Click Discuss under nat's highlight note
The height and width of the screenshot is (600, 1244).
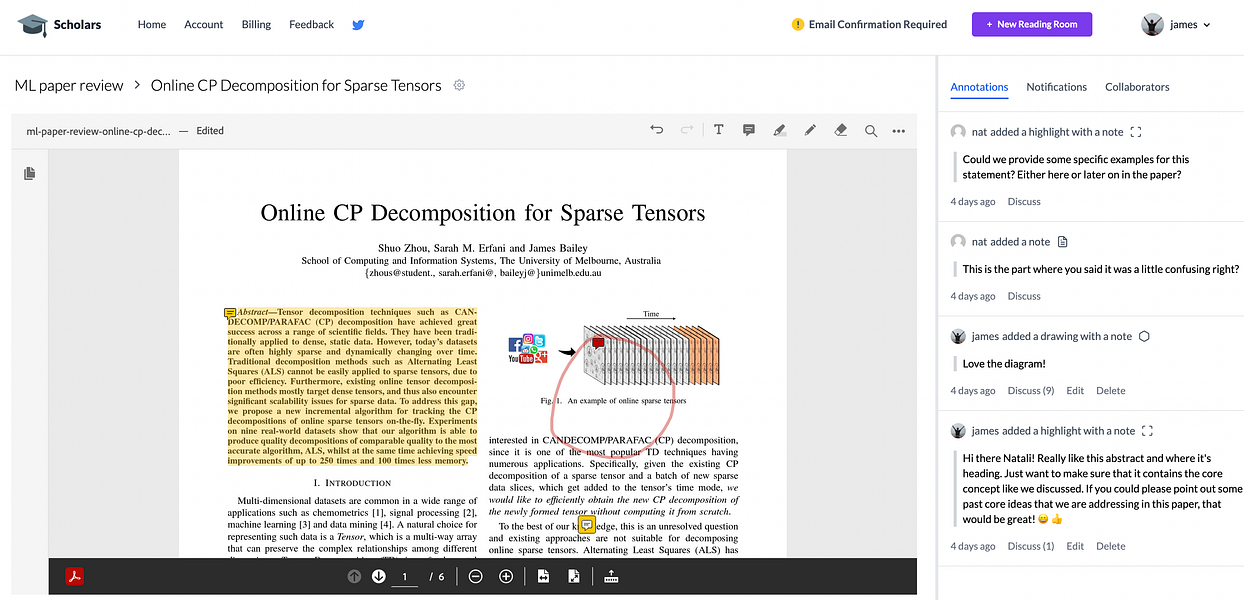pos(1024,201)
